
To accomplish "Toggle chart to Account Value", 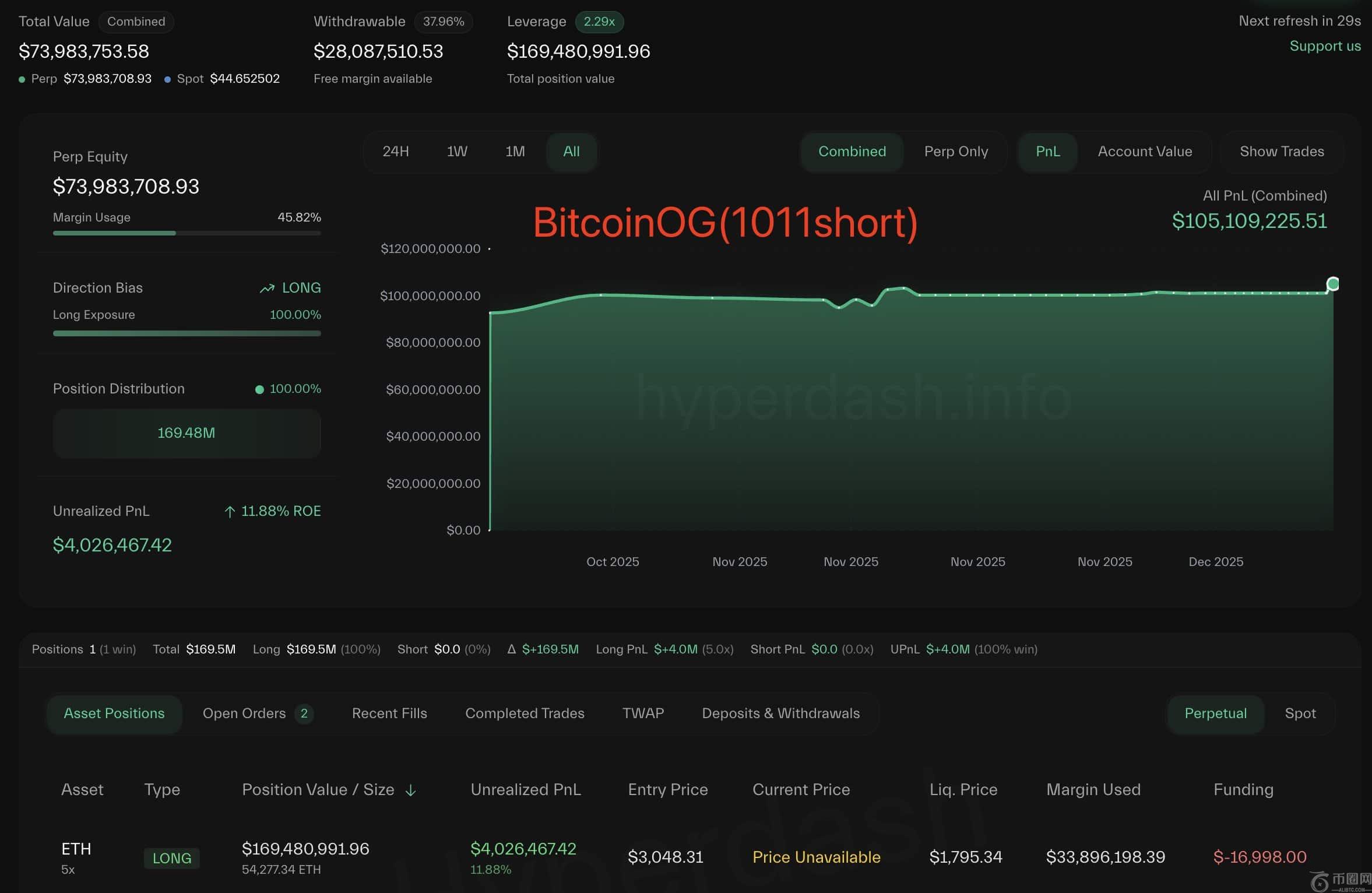I will click(1145, 152).
